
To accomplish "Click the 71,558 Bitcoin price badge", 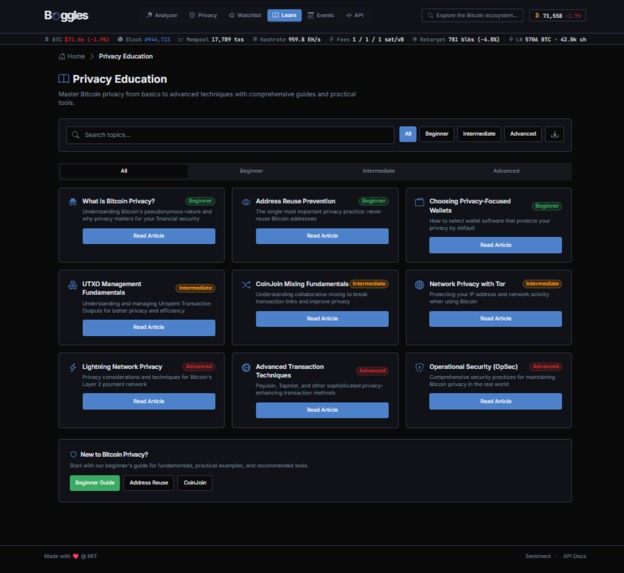I will point(557,16).
